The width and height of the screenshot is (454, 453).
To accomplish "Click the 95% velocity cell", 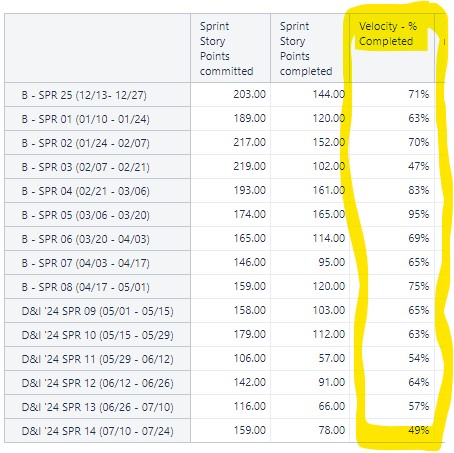I will (x=392, y=215).
